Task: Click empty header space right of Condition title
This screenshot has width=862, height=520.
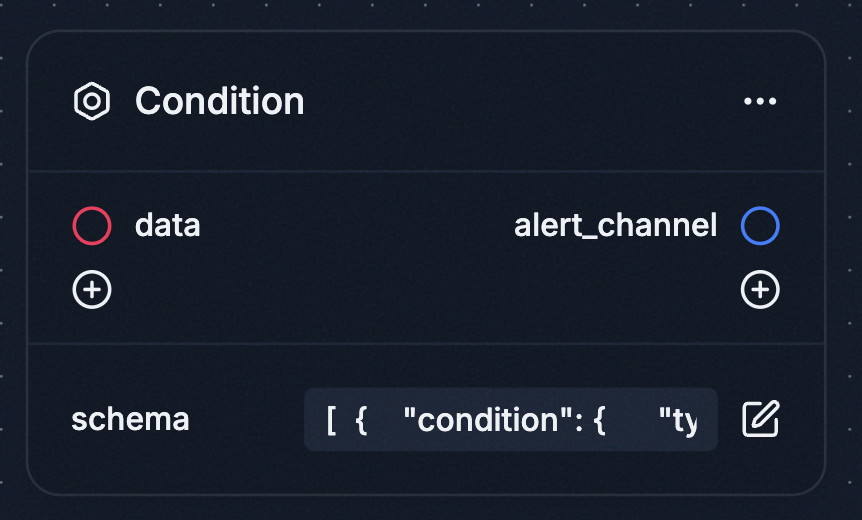Action: coord(520,101)
